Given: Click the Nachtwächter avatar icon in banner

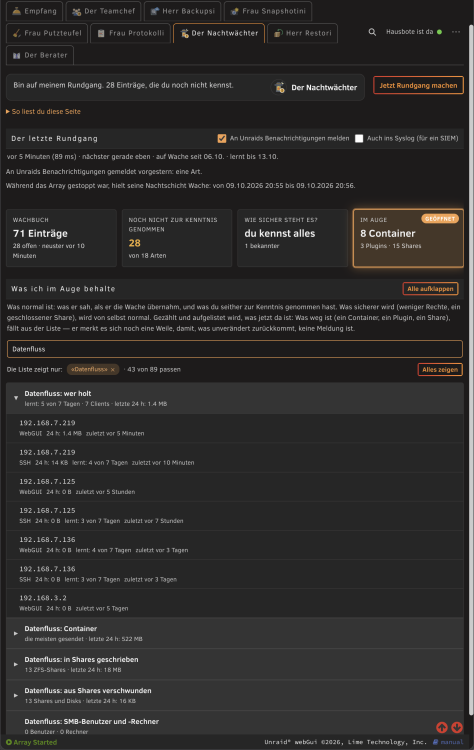Looking at the screenshot, I should (x=279, y=88).
